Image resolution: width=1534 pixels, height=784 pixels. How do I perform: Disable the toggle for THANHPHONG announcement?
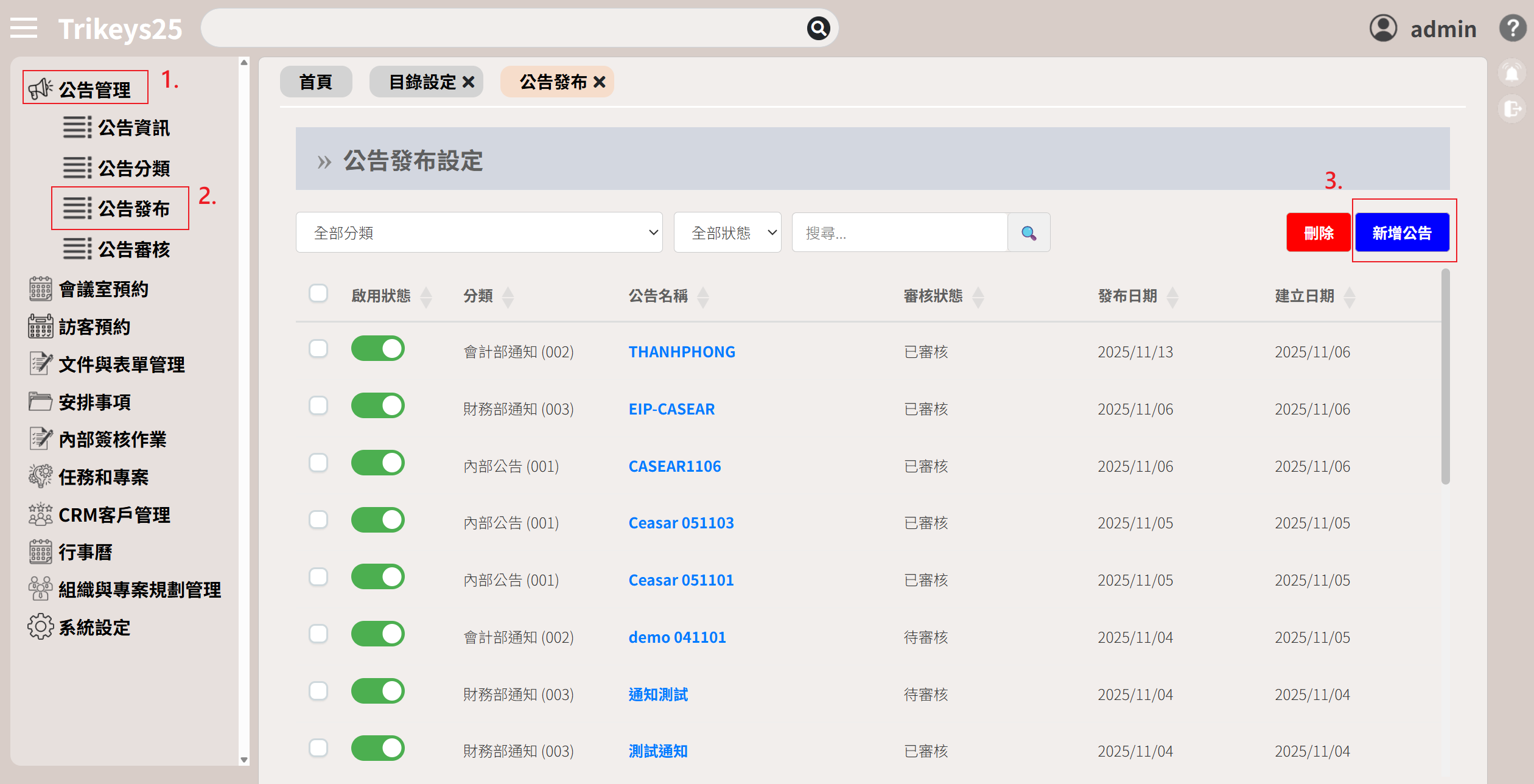377,349
